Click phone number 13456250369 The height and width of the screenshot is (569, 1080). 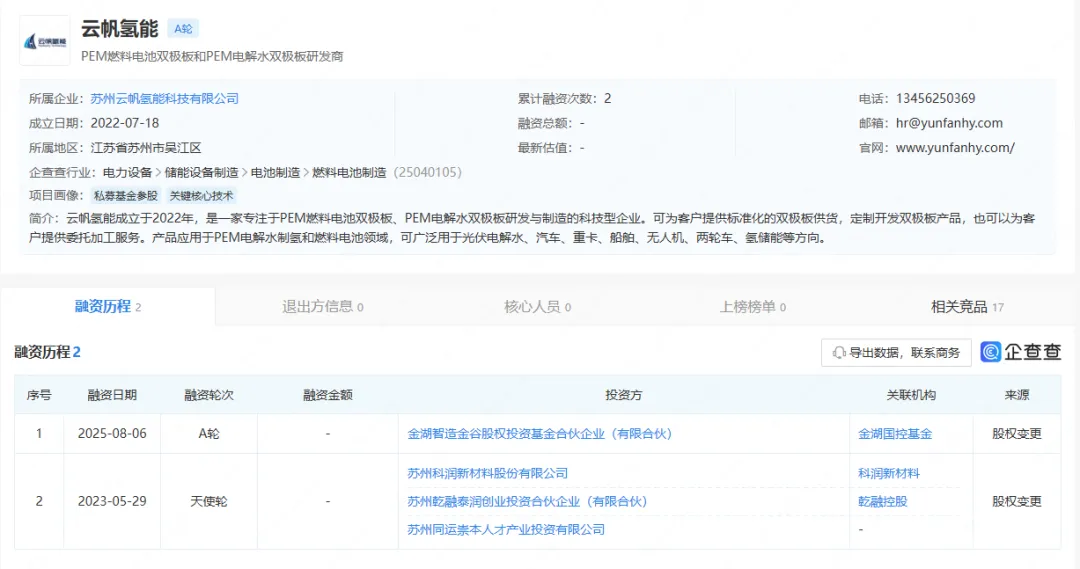coord(935,99)
